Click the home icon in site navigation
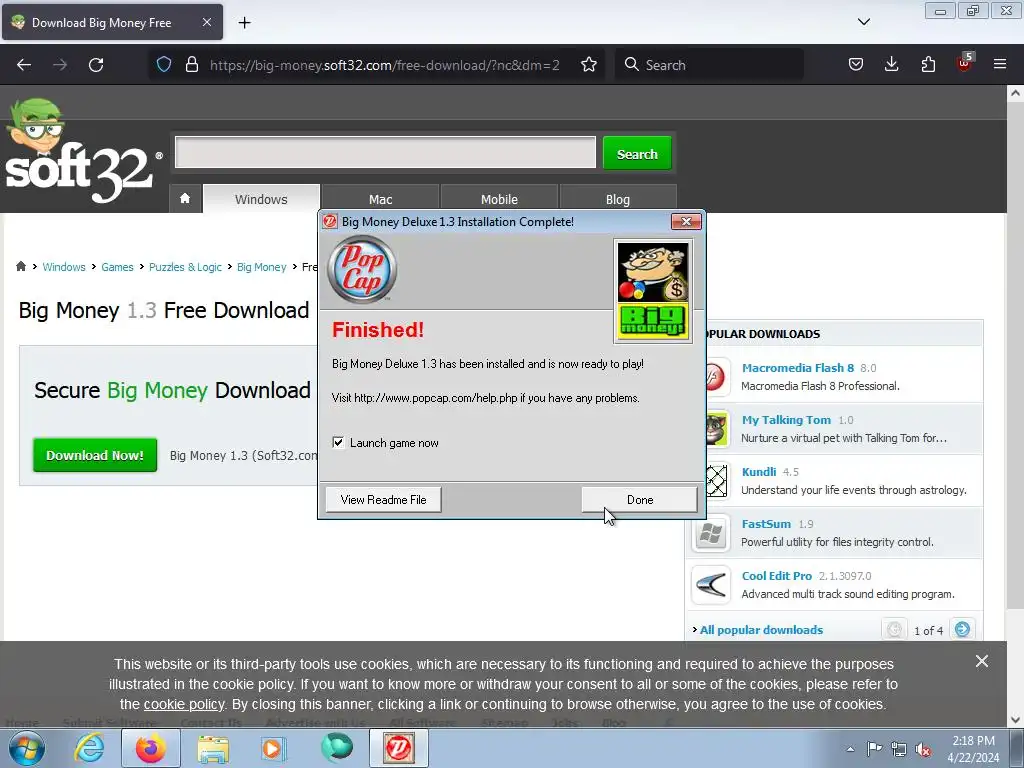1024x768 pixels. click(185, 199)
